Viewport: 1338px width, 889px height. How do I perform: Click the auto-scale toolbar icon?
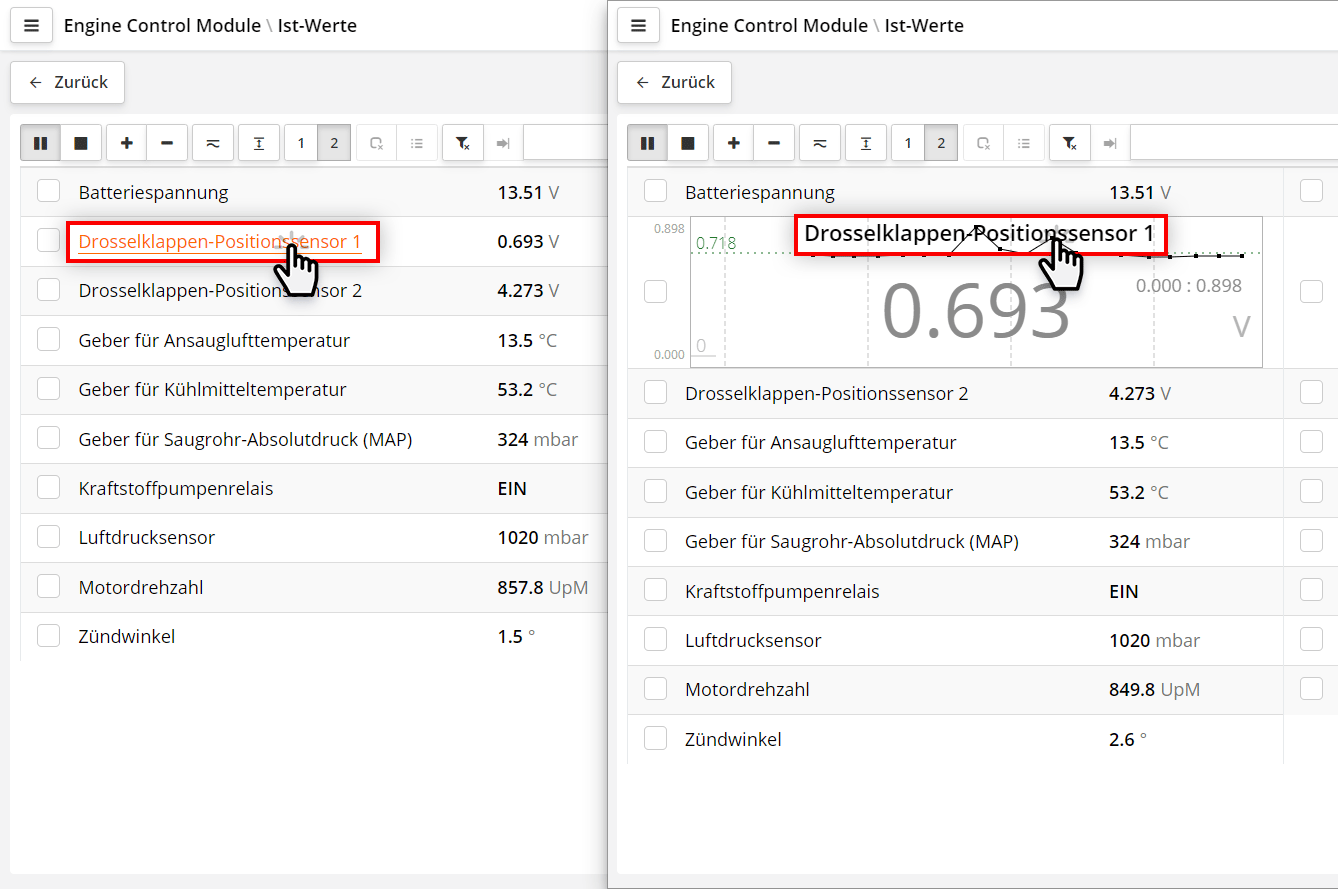coord(866,142)
